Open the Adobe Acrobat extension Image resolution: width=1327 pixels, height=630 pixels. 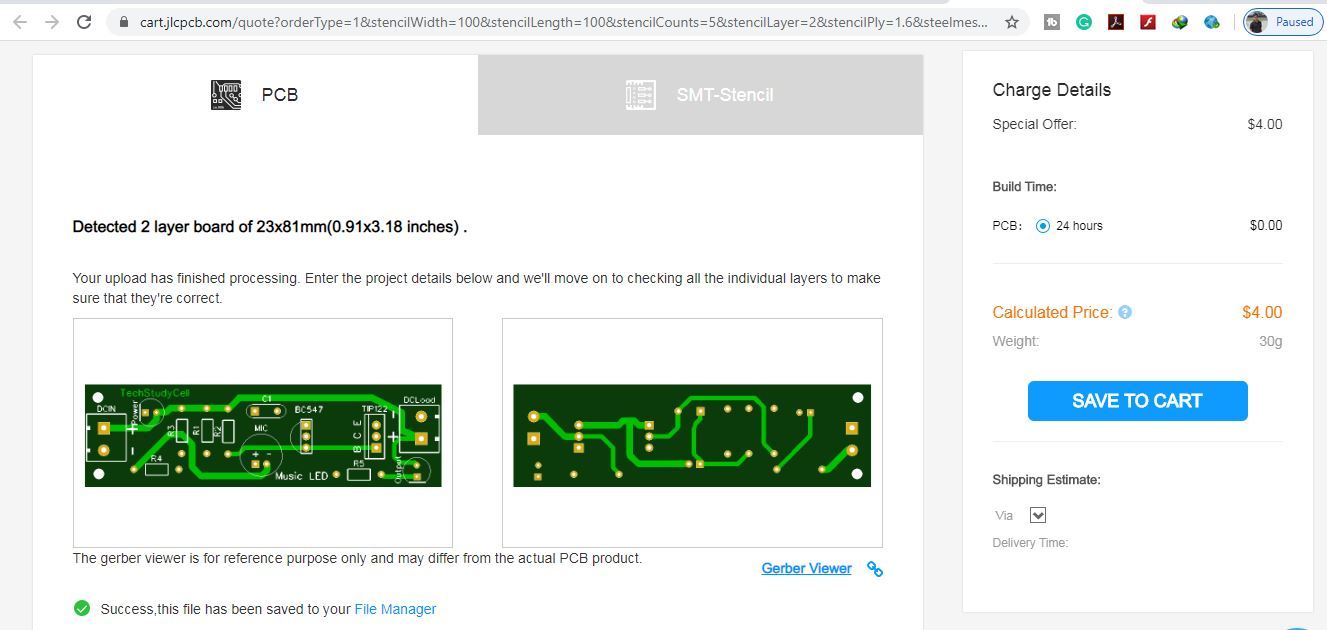coord(1116,21)
